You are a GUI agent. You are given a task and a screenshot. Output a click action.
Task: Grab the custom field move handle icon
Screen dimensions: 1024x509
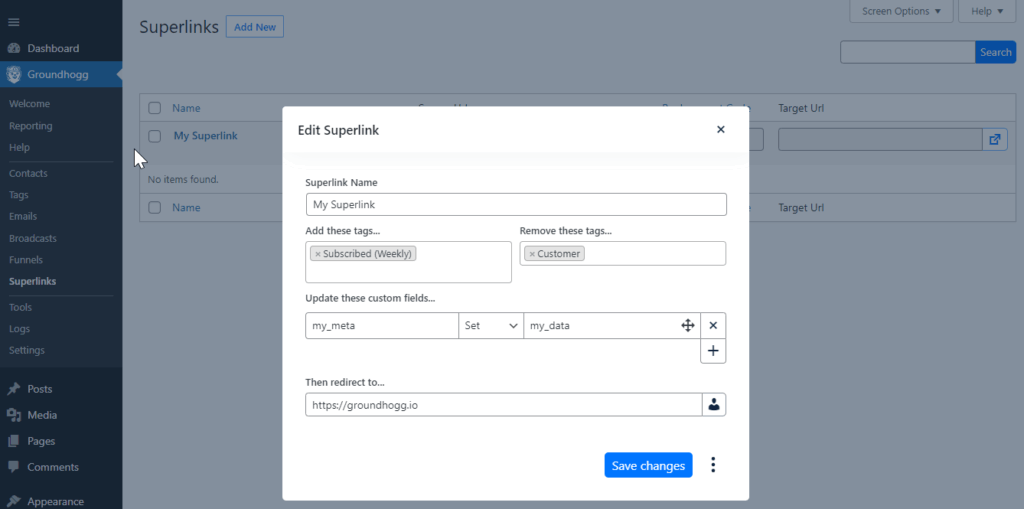coord(688,325)
